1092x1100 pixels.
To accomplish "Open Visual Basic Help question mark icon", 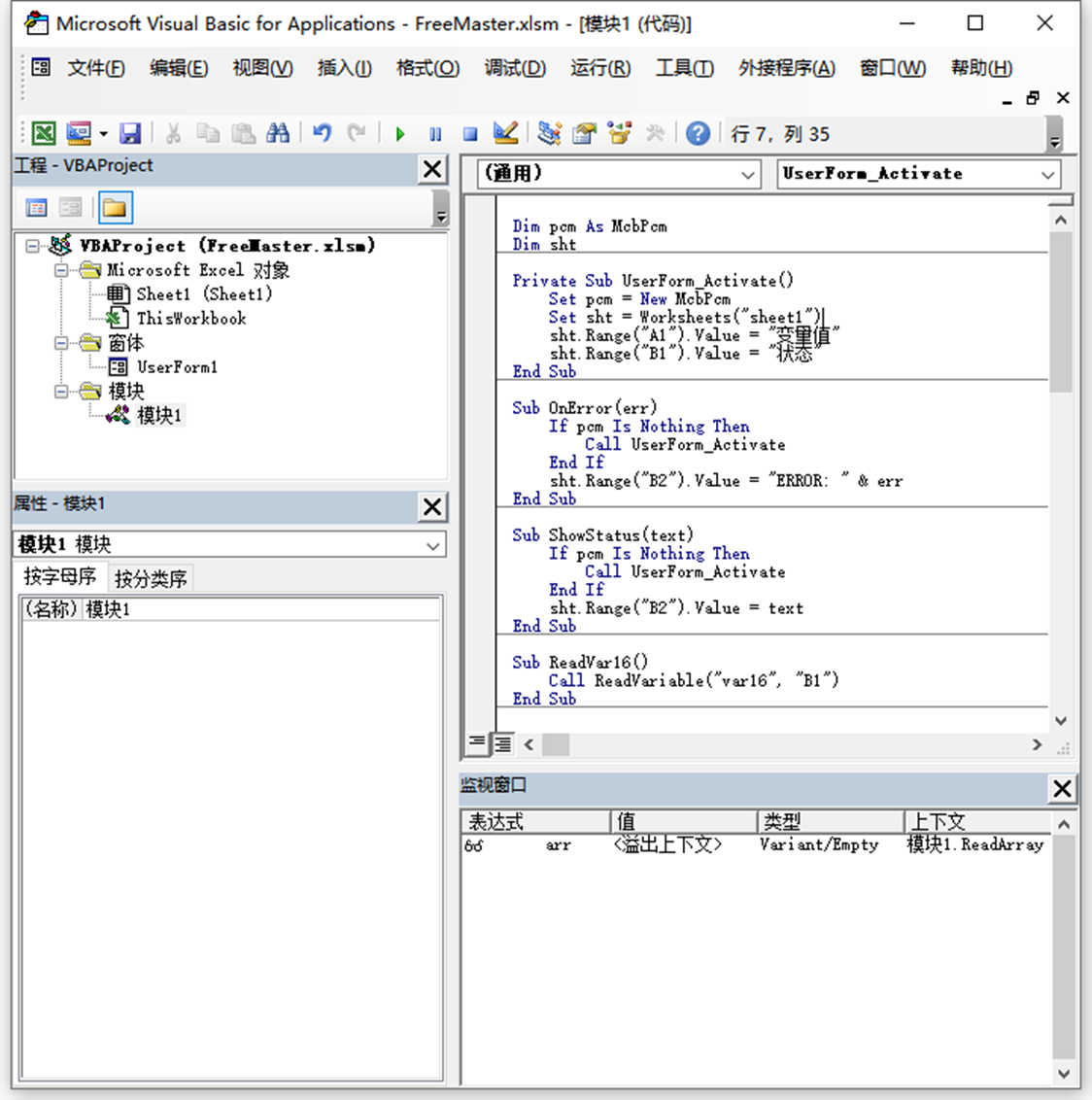I will click(x=698, y=133).
